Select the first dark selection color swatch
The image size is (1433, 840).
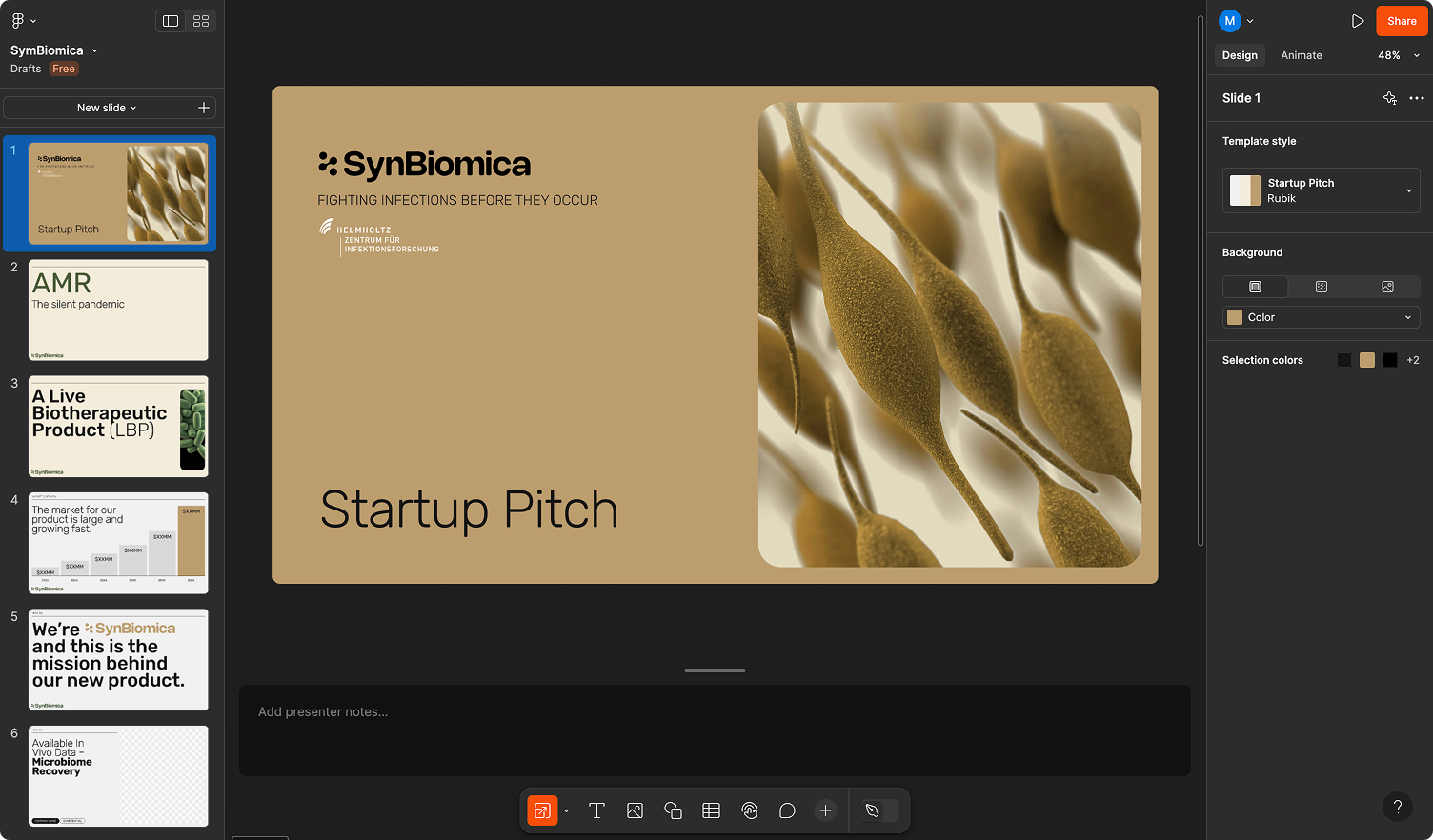(1344, 360)
